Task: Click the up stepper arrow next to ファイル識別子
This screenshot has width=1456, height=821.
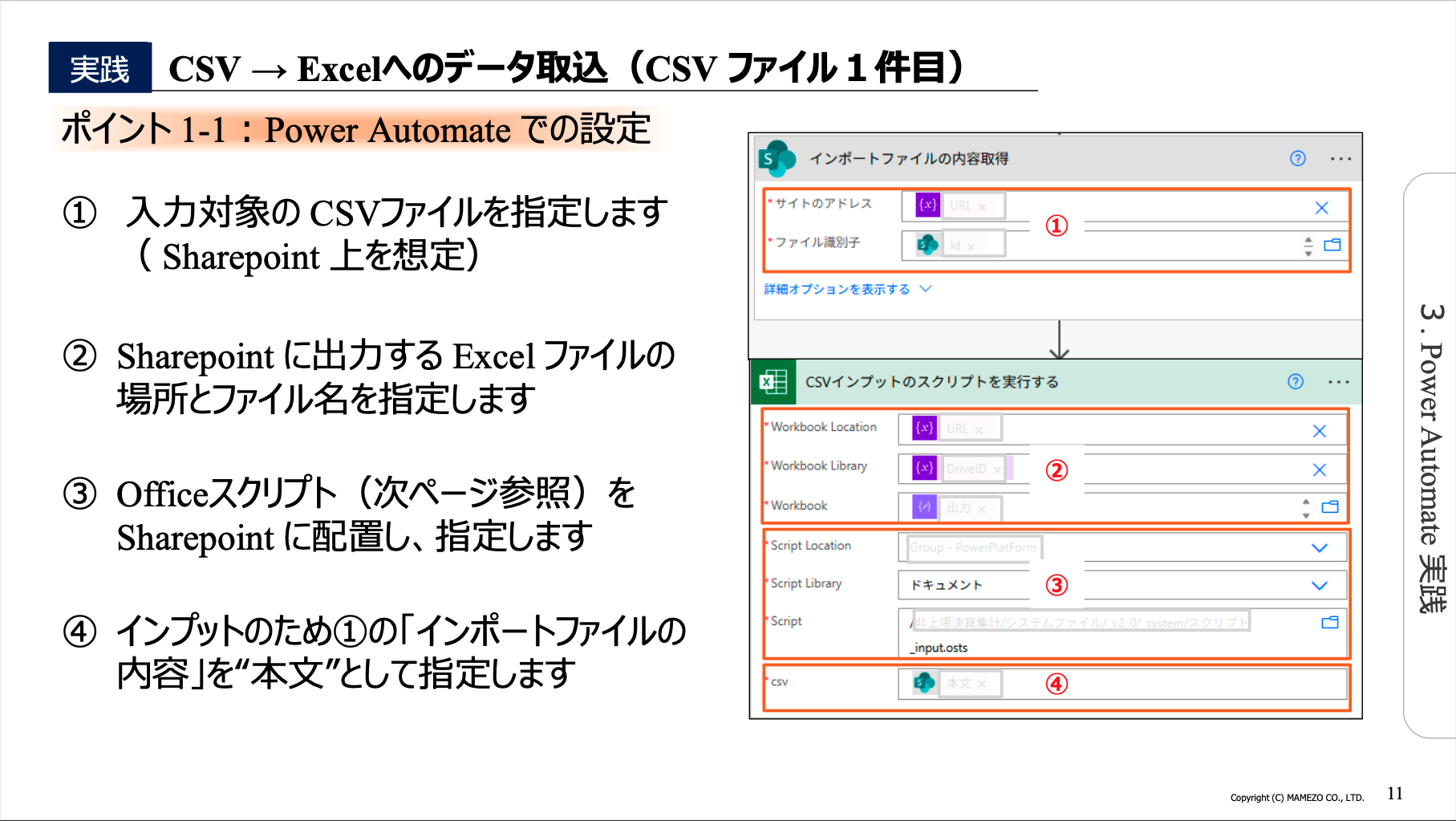Action: 1306,241
